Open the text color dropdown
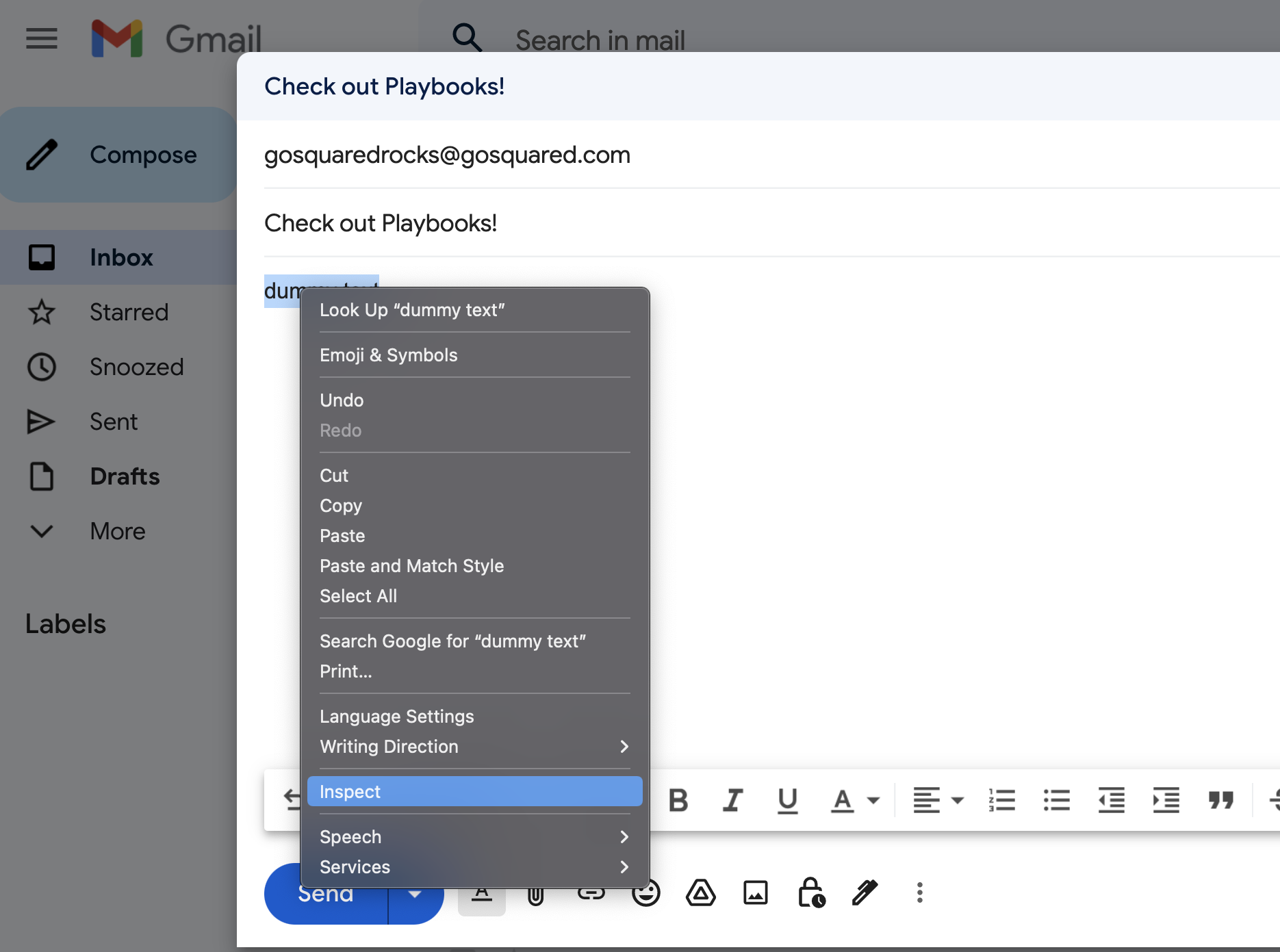1280x952 pixels. [x=855, y=800]
